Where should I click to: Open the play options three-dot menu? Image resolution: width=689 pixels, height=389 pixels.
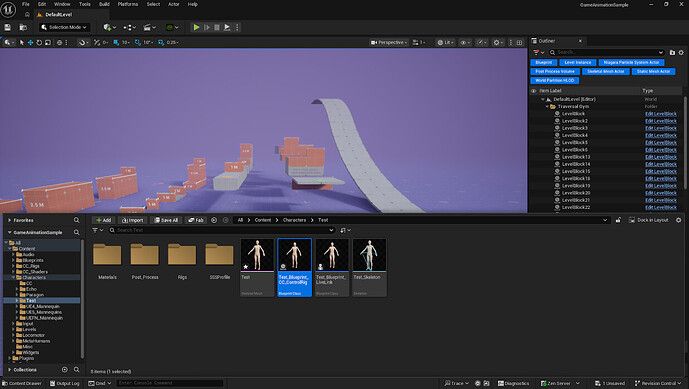pos(237,27)
